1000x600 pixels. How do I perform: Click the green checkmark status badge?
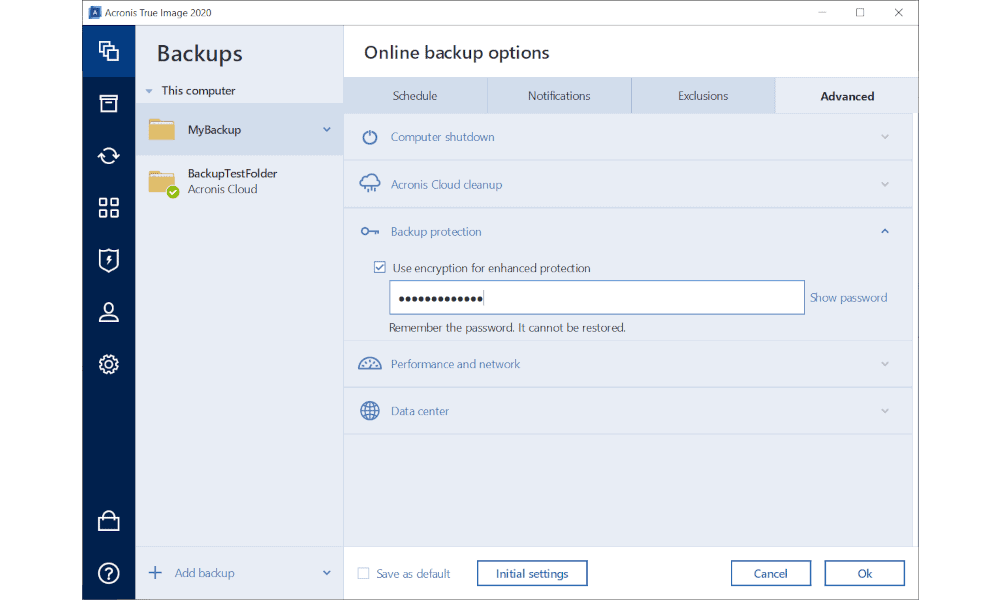click(173, 192)
